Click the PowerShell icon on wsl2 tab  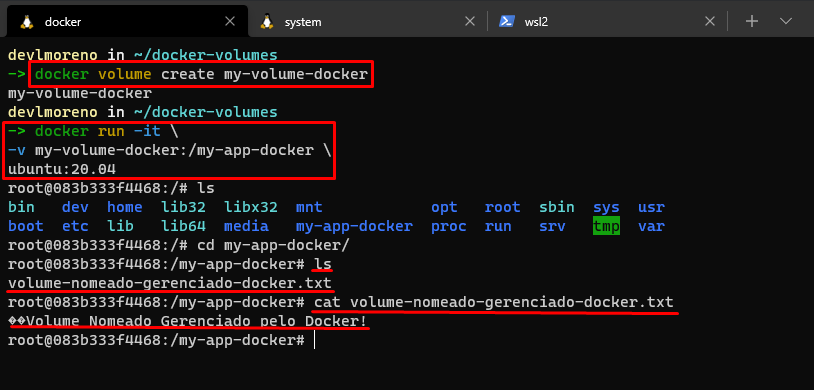[506, 21]
